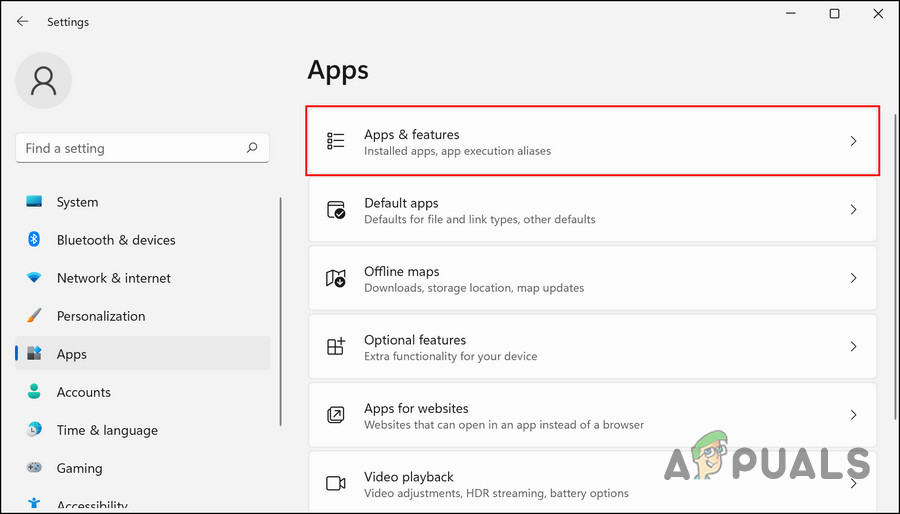Open Apps for websites card
The height and width of the screenshot is (514, 900).
[592, 415]
